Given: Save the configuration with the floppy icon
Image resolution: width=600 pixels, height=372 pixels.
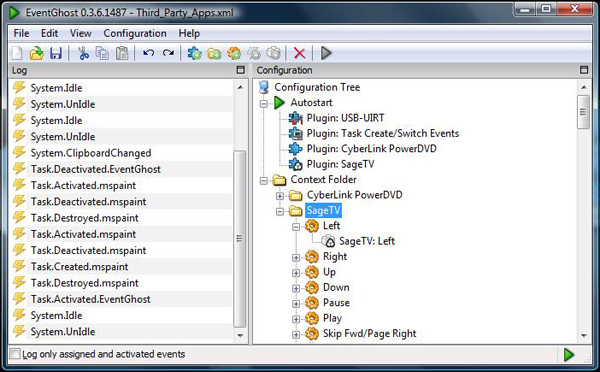Looking at the screenshot, I should pyautogui.click(x=56, y=53).
